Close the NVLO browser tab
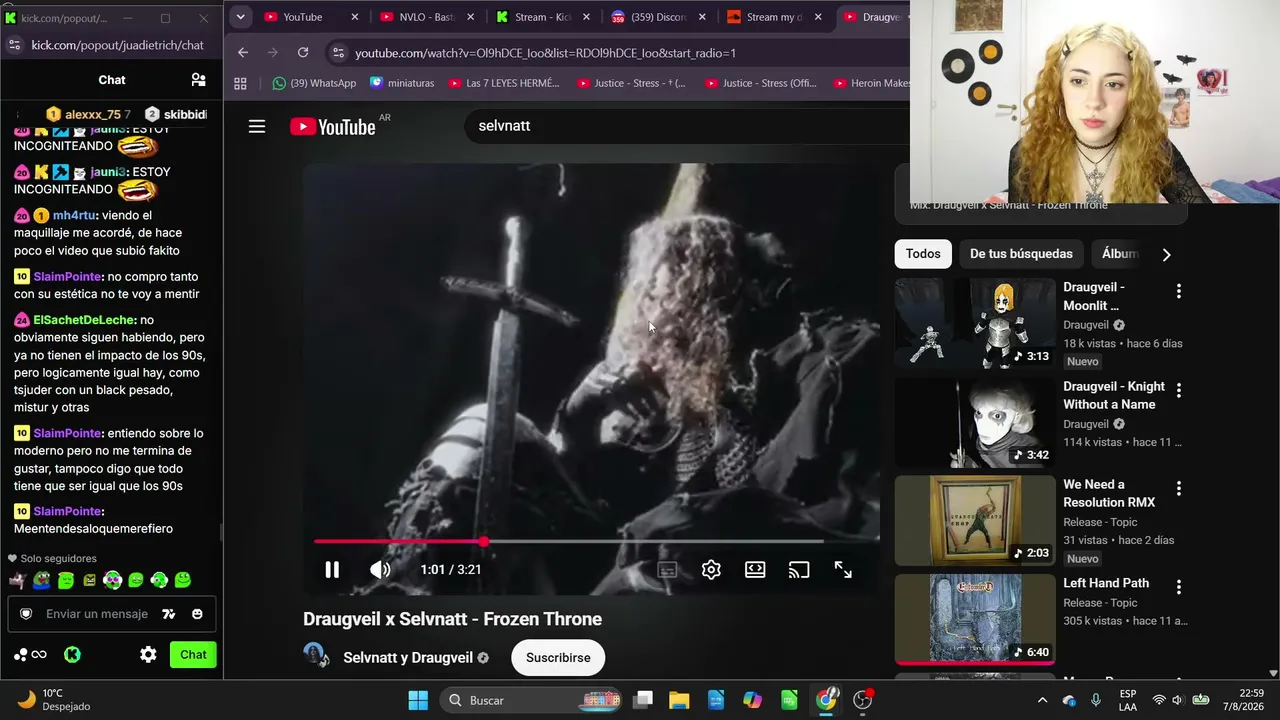1280x720 pixels. pos(471,17)
